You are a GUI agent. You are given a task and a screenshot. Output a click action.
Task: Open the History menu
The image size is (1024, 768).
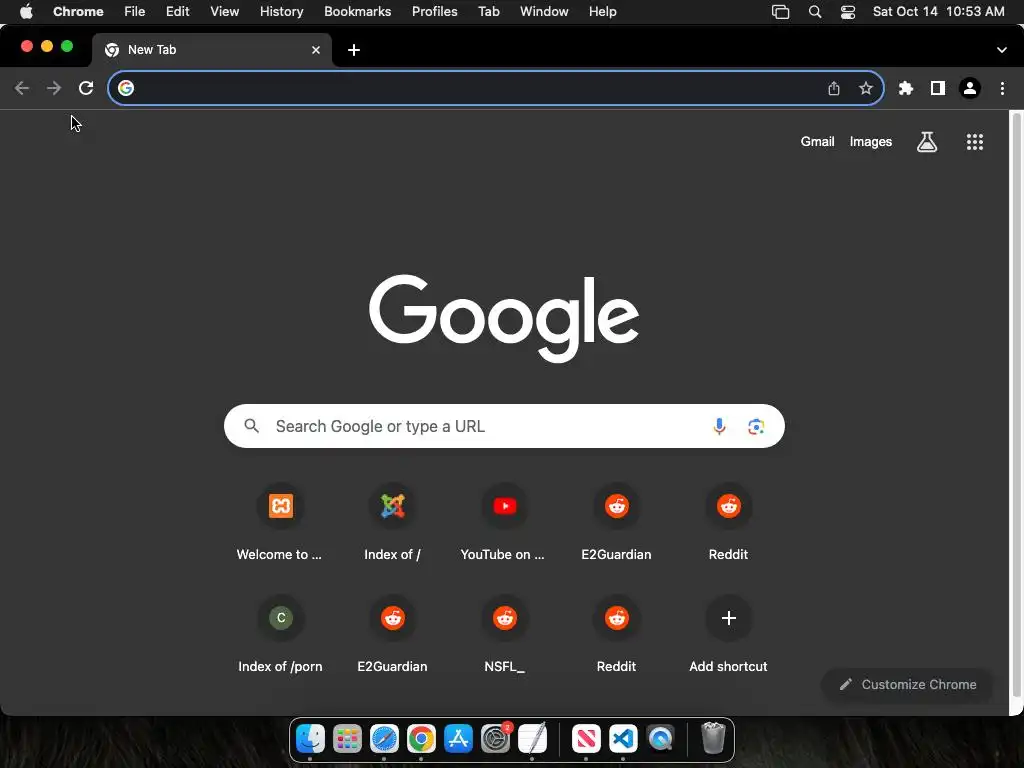281,12
